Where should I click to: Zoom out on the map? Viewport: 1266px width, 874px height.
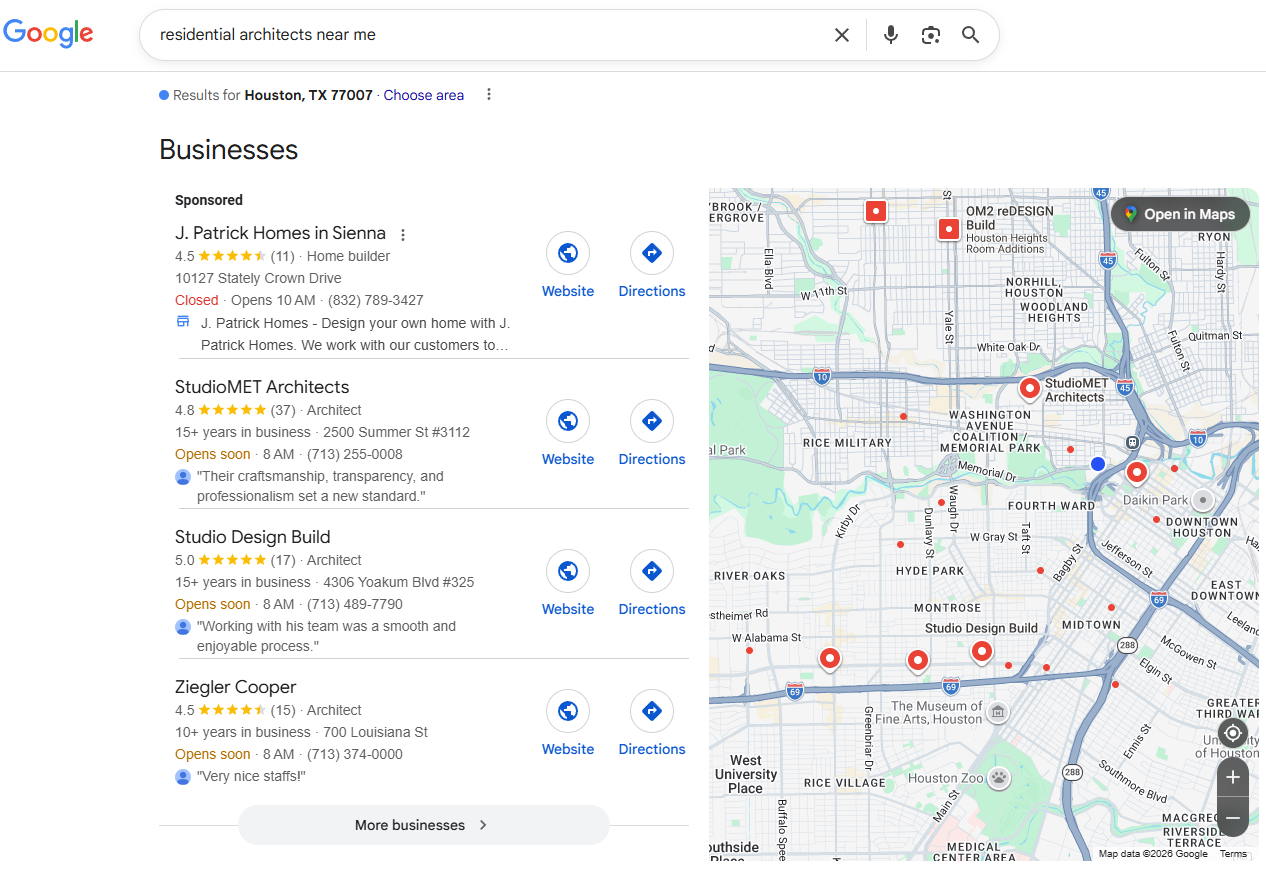coord(1232,818)
